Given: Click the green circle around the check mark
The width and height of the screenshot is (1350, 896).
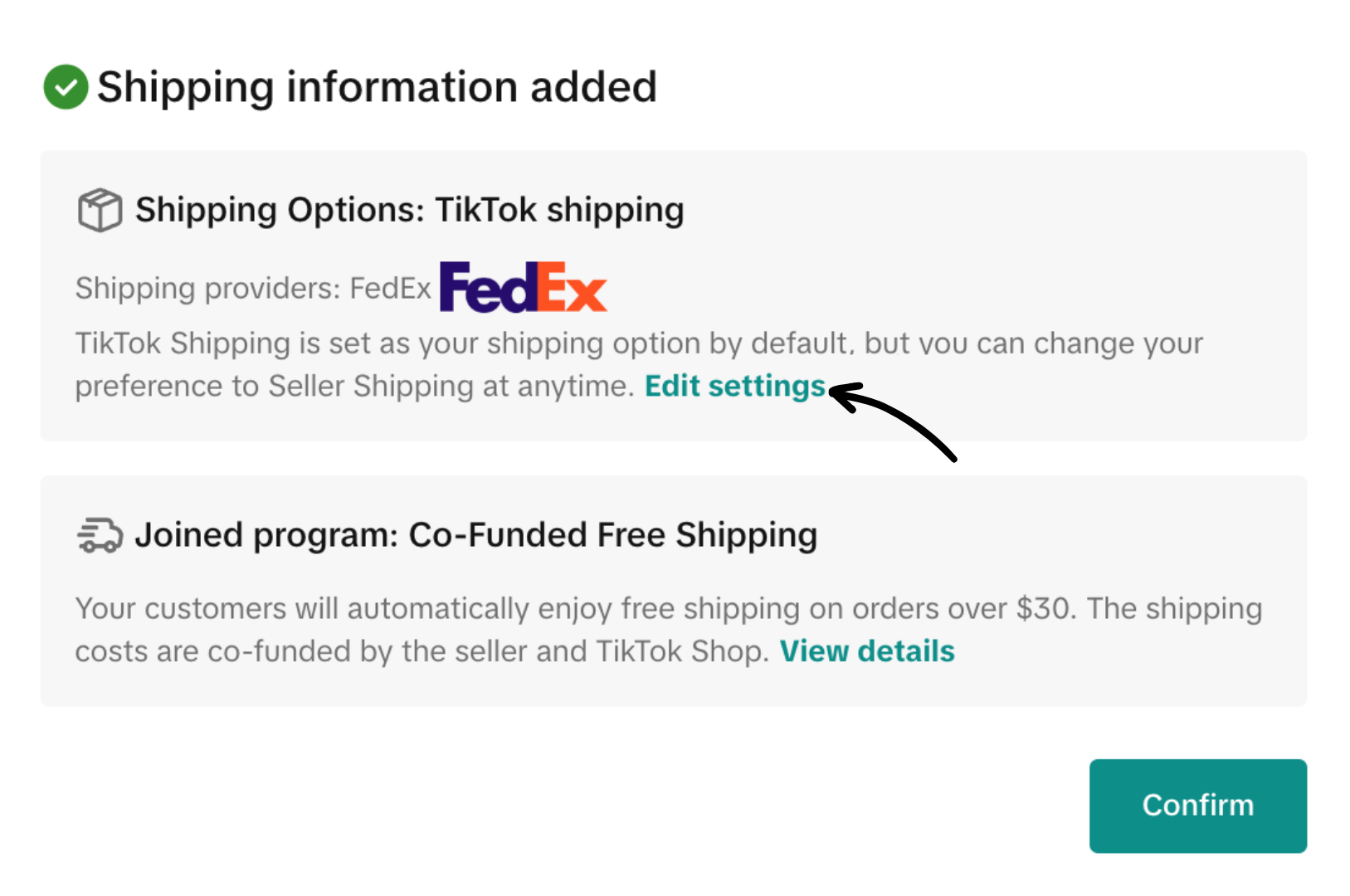Looking at the screenshot, I should [66, 86].
